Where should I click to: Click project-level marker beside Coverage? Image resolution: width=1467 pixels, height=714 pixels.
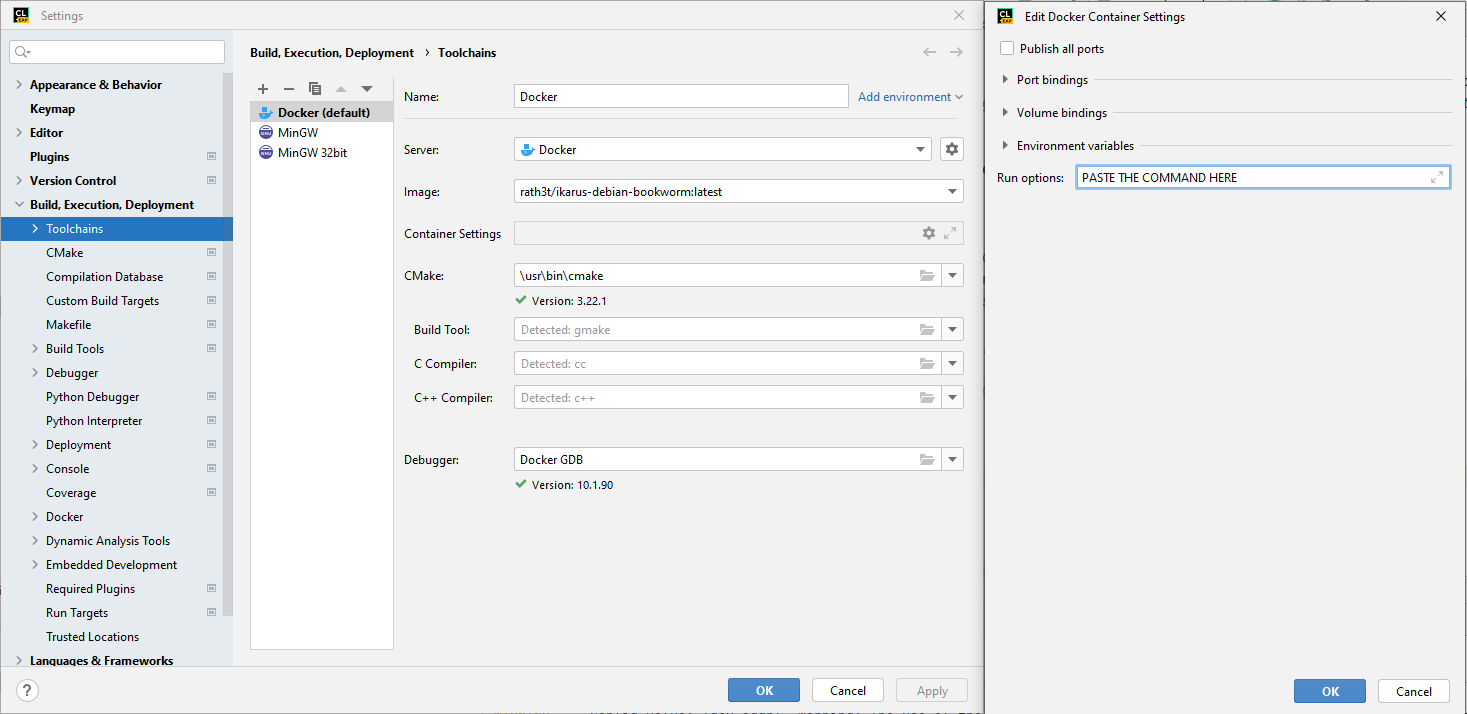click(211, 493)
